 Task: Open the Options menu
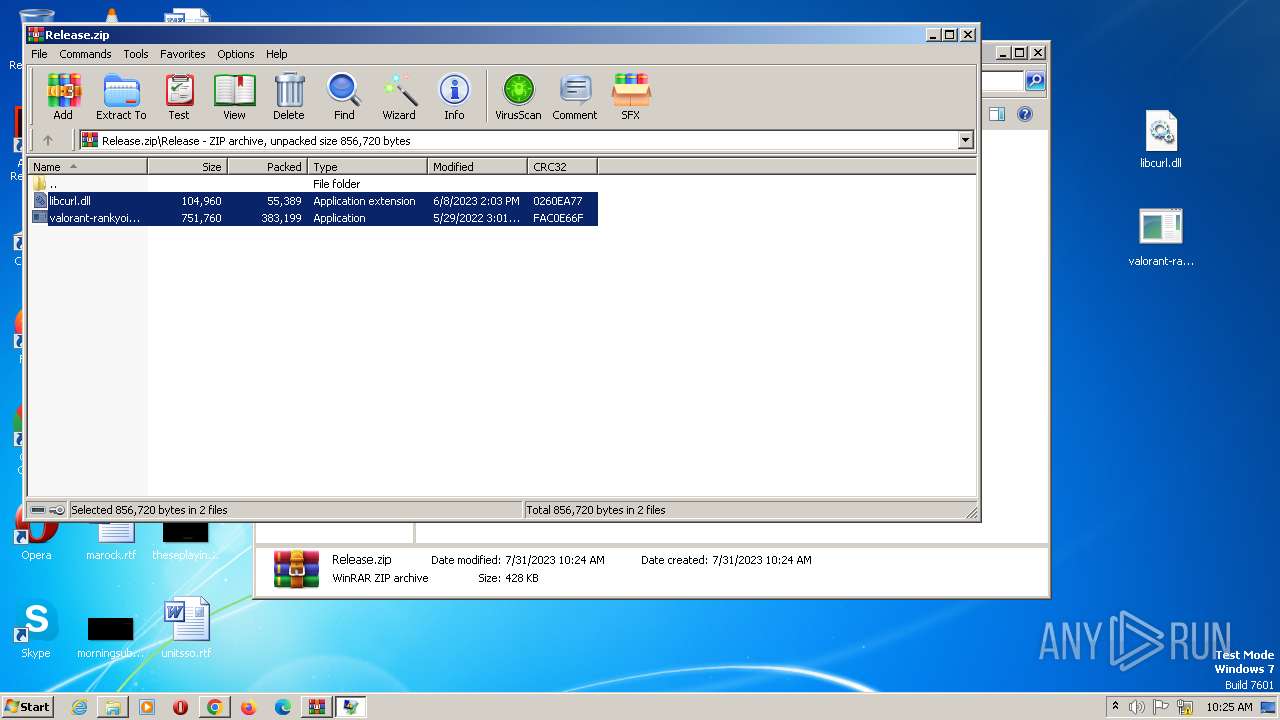click(236, 54)
